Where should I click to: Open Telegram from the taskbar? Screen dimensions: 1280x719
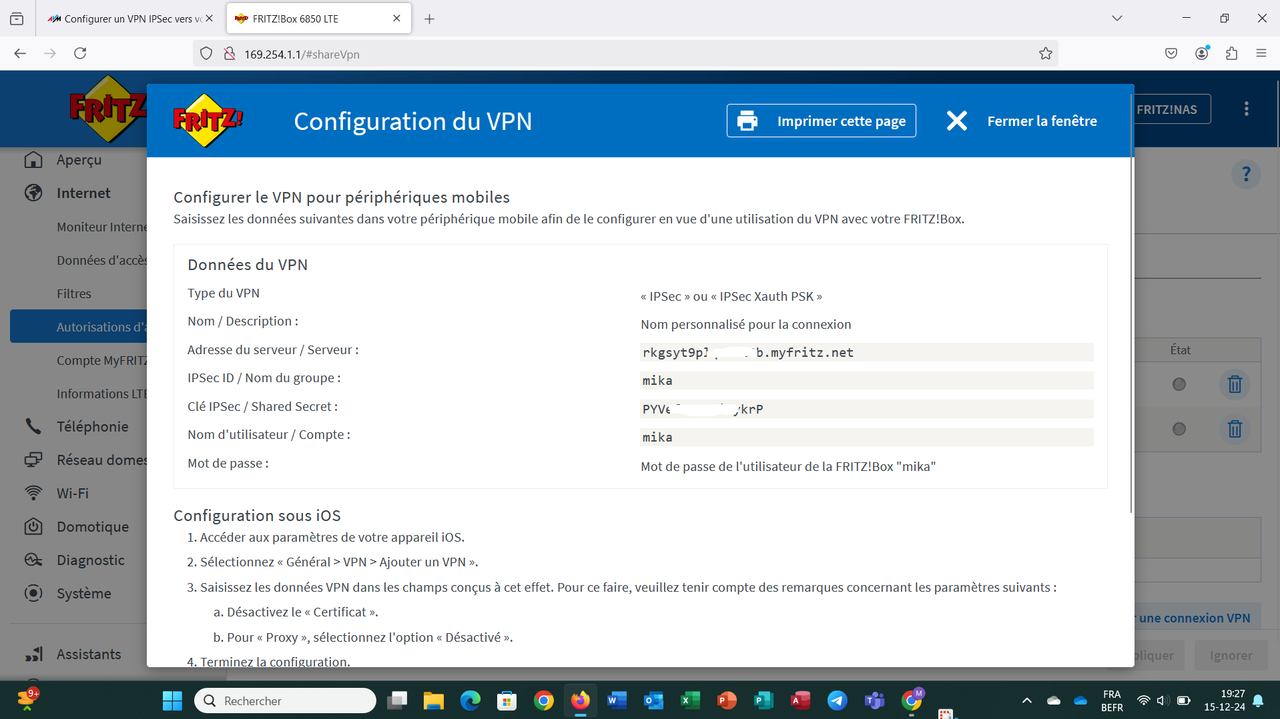(x=838, y=700)
